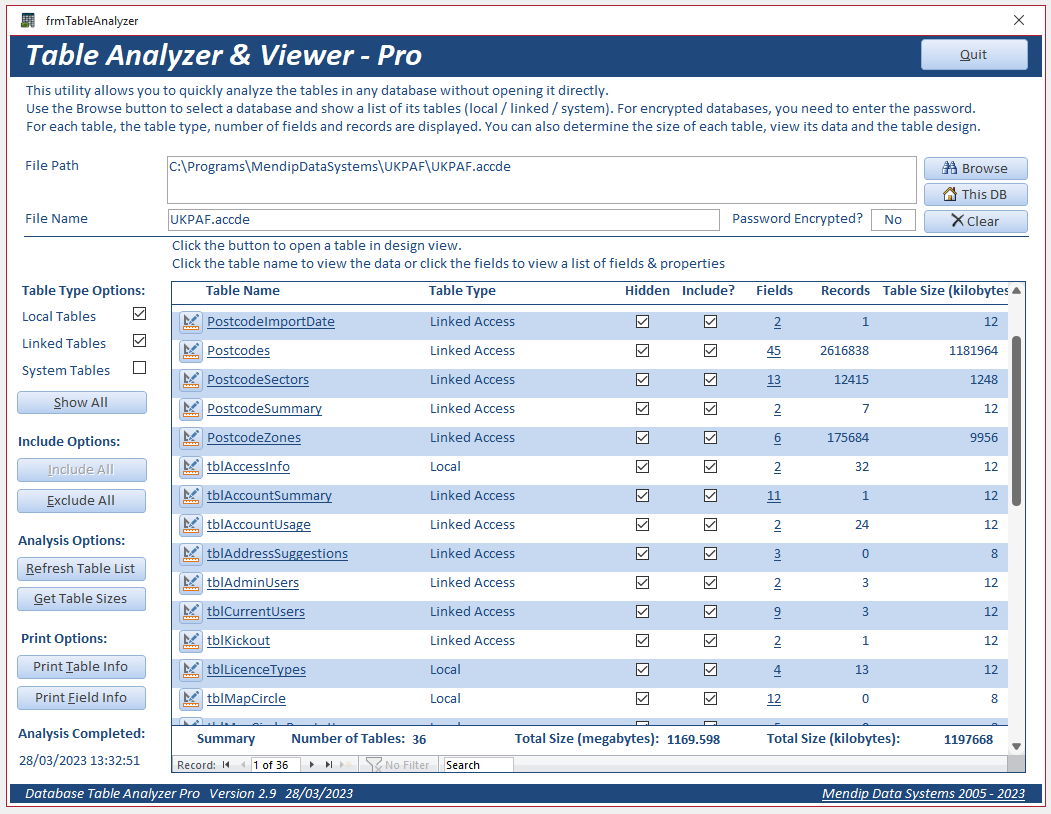Jump to last record arrow
The image size is (1051, 814).
[328, 764]
